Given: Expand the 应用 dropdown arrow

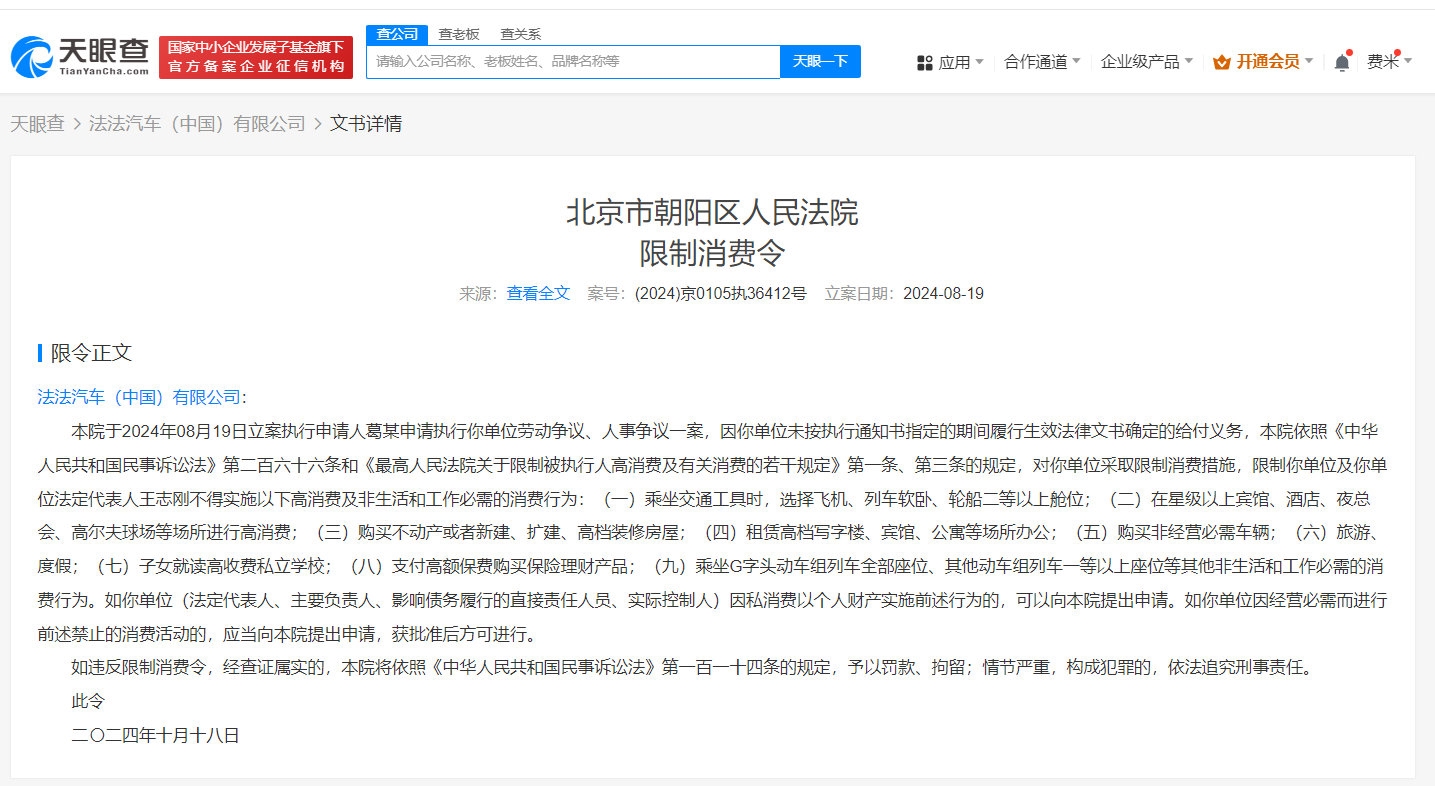Looking at the screenshot, I should tap(980, 62).
